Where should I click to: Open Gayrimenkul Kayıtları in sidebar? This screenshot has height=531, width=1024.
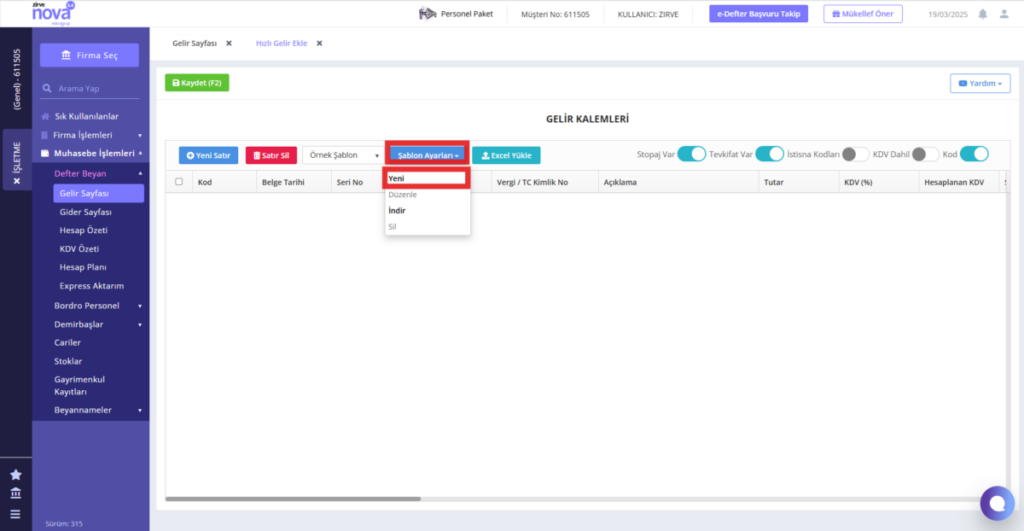pyautogui.click(x=80, y=385)
